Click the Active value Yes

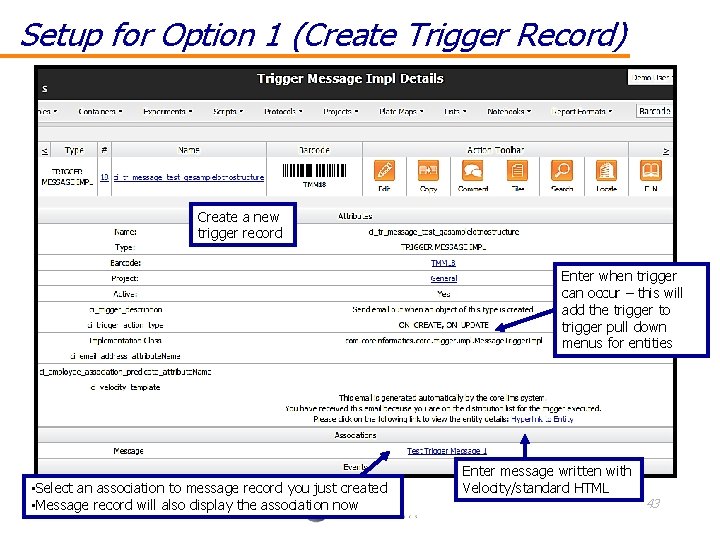(x=444, y=294)
